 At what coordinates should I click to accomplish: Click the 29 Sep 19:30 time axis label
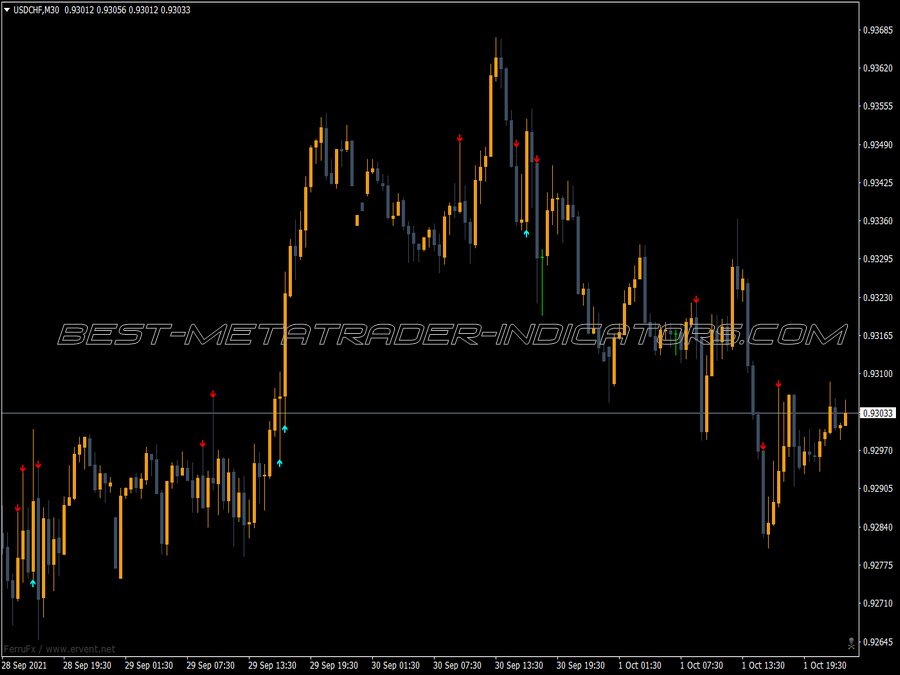coord(334,665)
